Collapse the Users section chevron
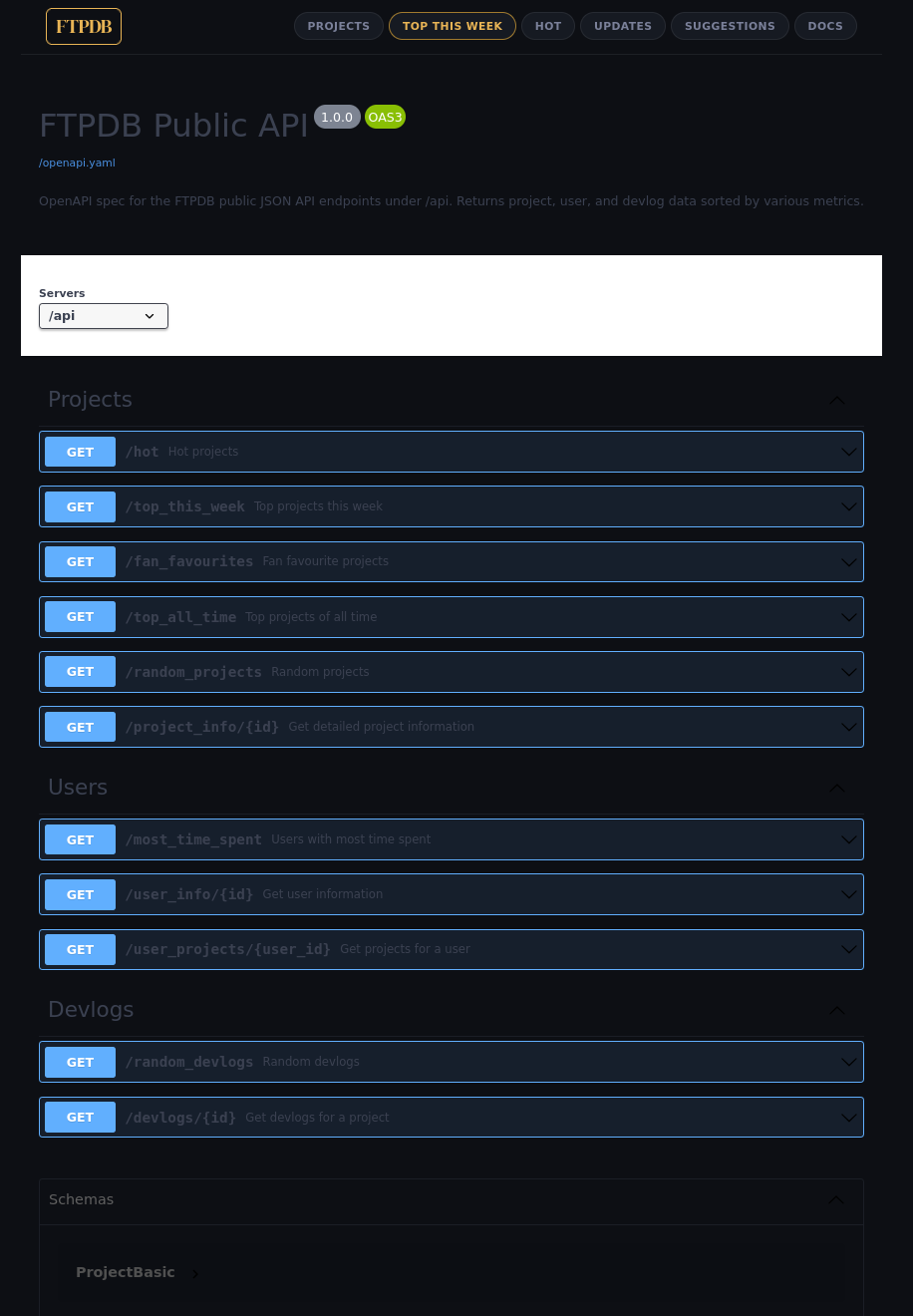The height and width of the screenshot is (1316, 913). 837,788
